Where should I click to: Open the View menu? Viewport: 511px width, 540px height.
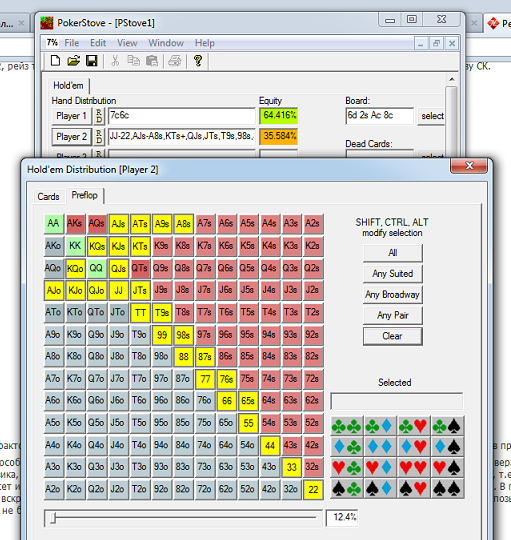127,43
